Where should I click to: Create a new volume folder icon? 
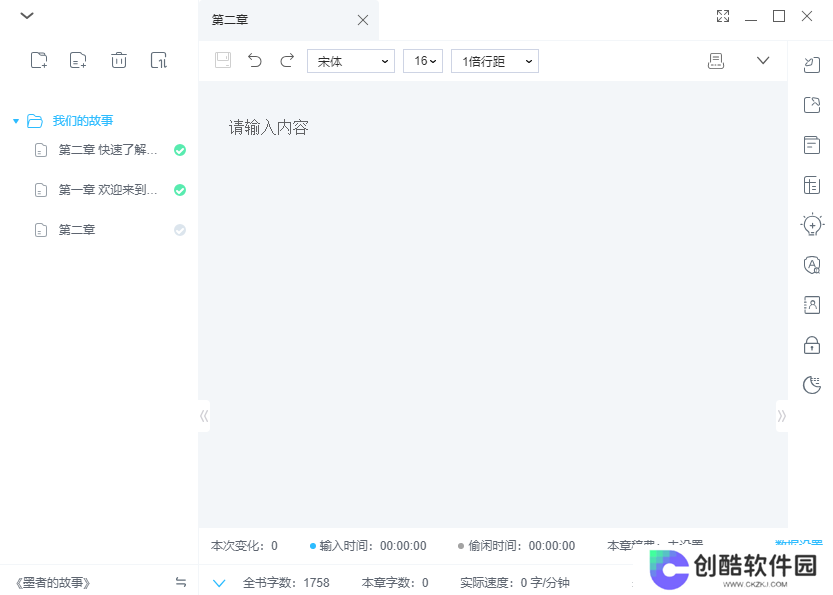39,60
